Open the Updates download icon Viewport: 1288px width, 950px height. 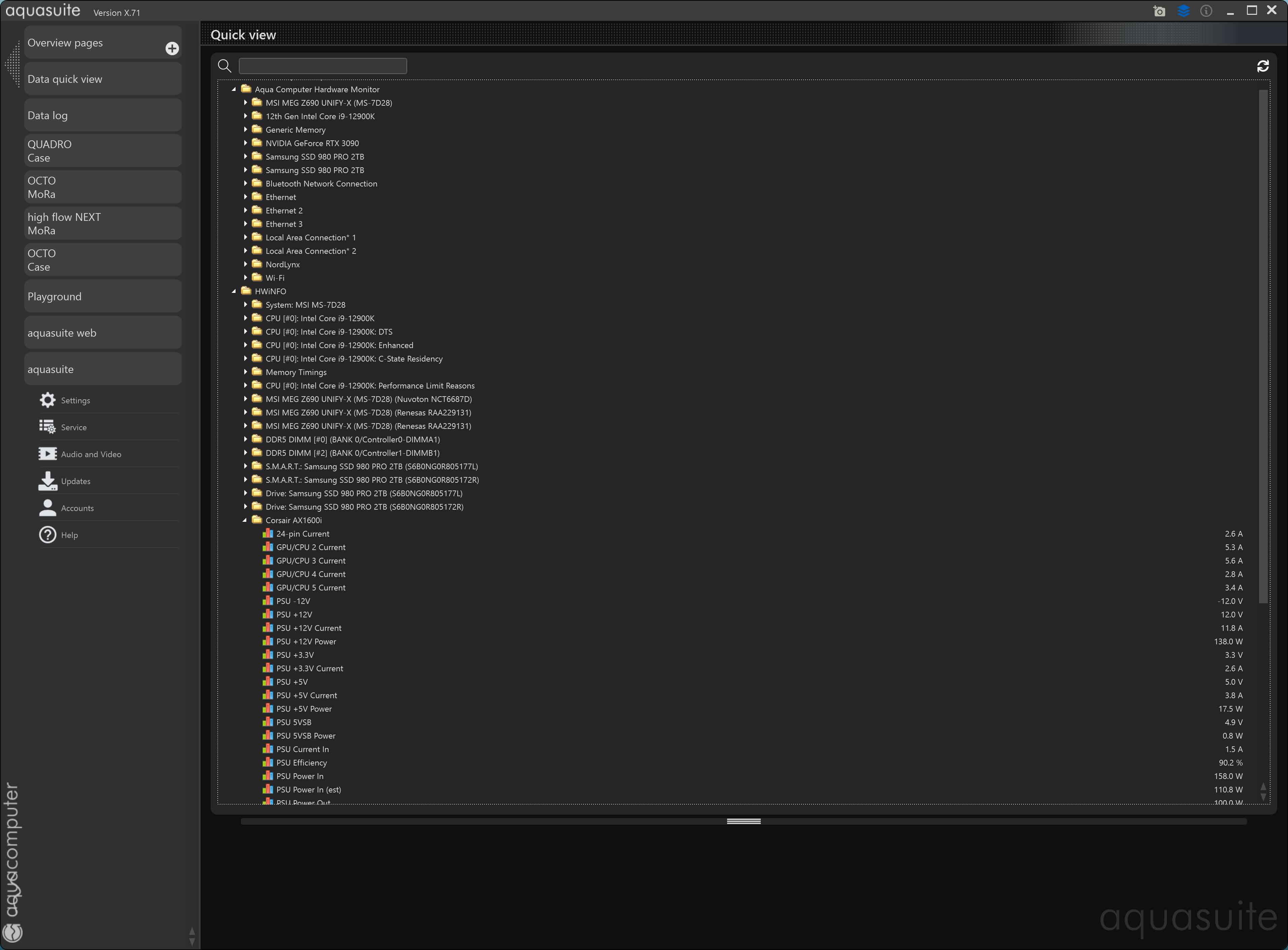pyautogui.click(x=48, y=481)
